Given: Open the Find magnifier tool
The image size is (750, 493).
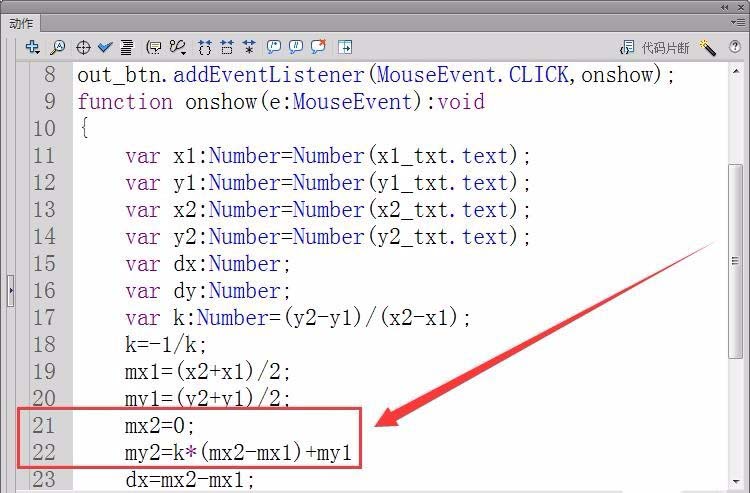Looking at the screenshot, I should [58, 47].
